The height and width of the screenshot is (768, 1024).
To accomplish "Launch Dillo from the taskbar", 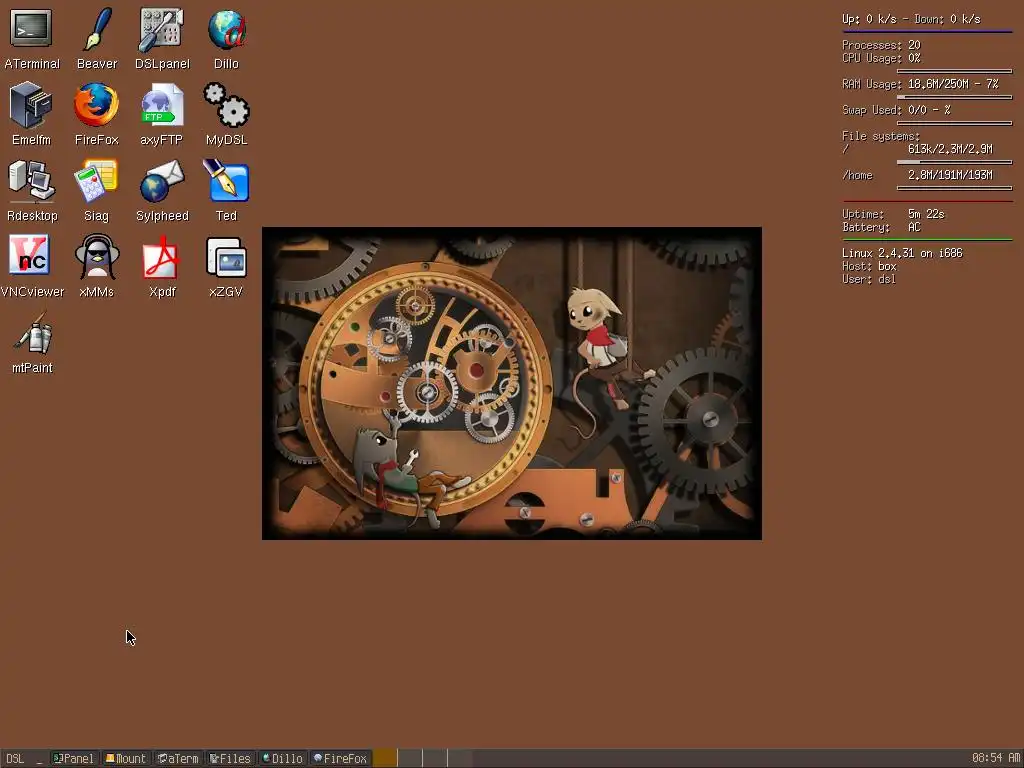I will [x=283, y=758].
